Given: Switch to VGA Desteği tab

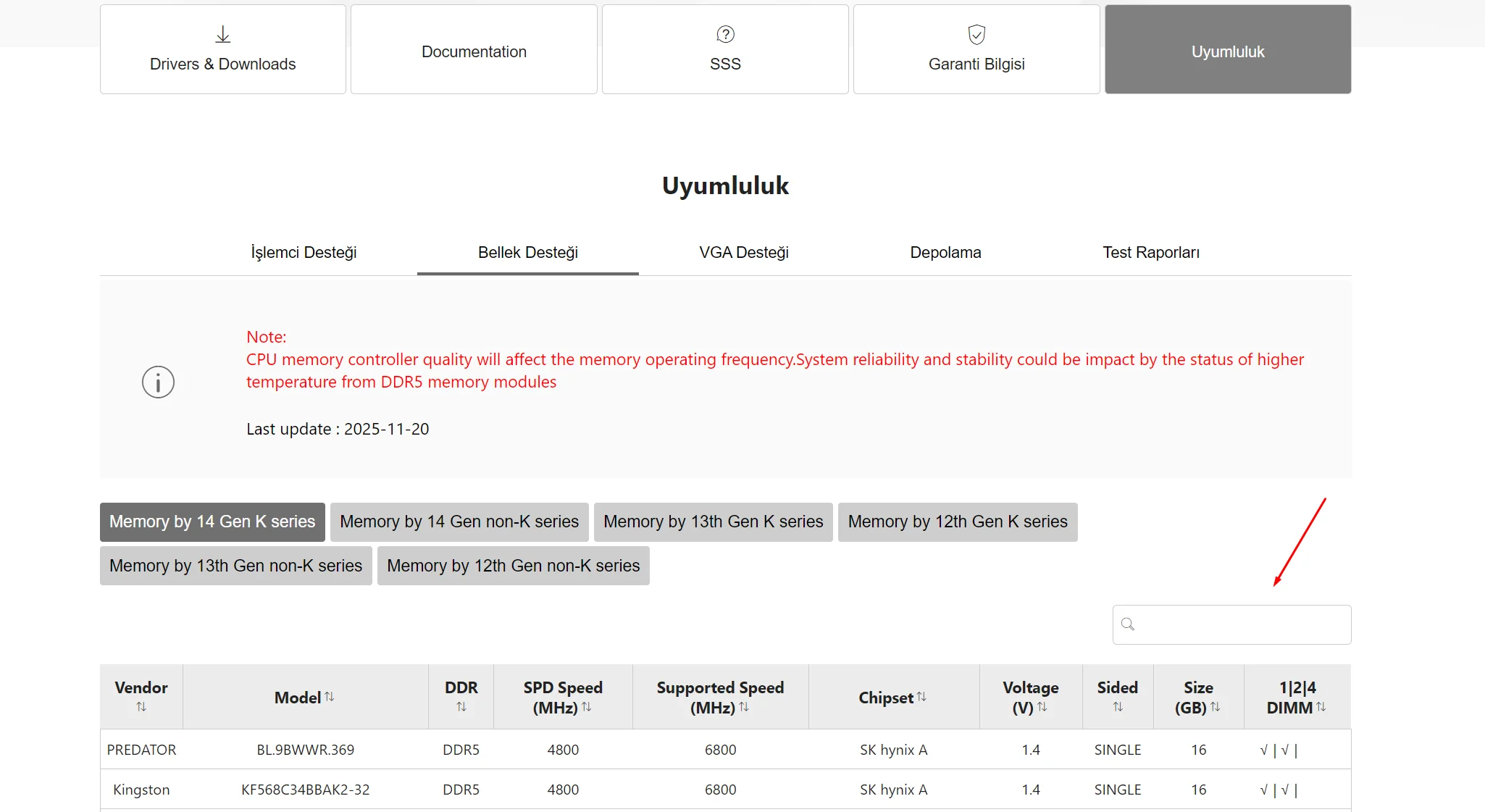Looking at the screenshot, I should pyautogui.click(x=743, y=253).
